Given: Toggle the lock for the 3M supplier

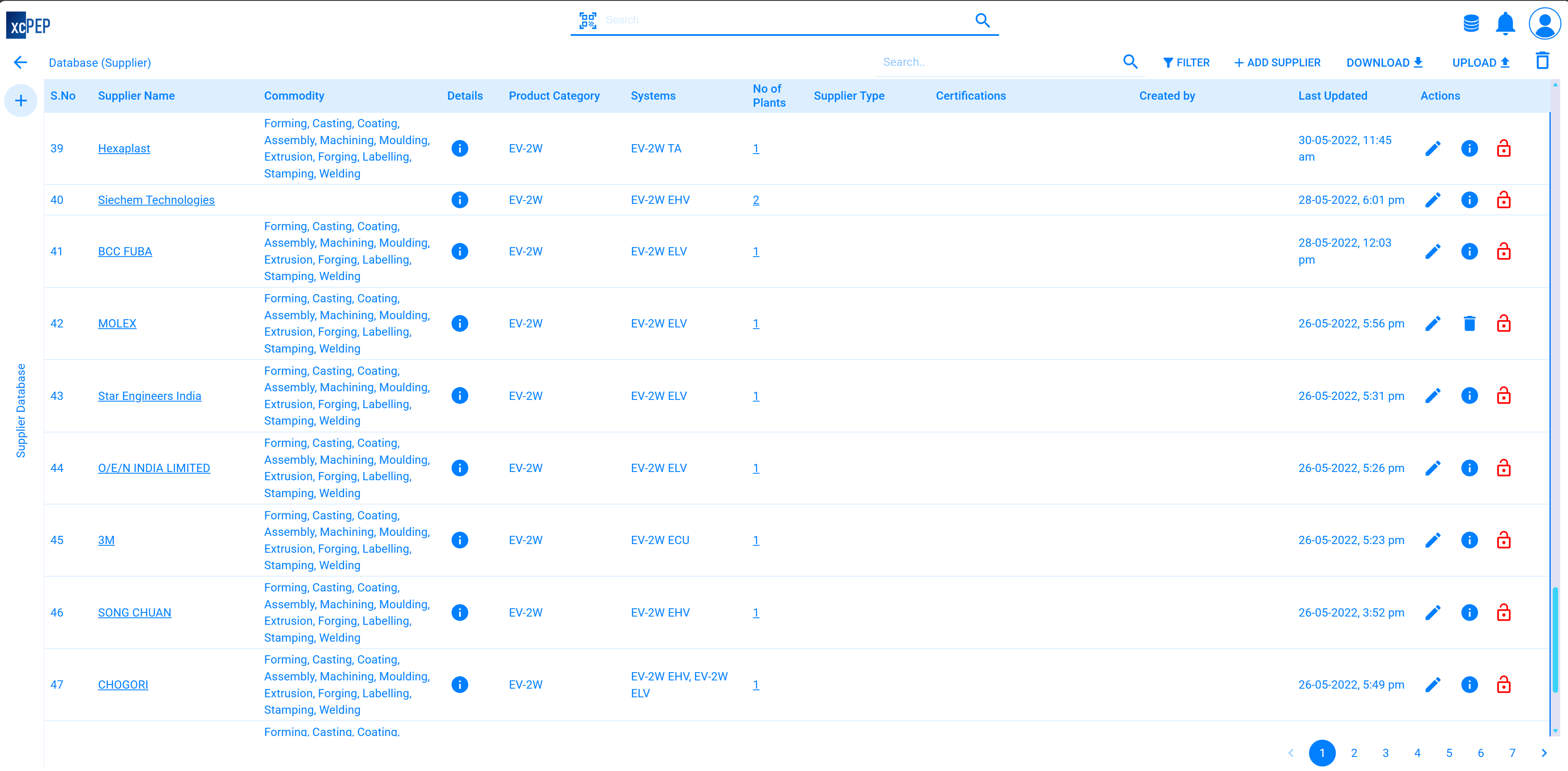Looking at the screenshot, I should 1504,540.
